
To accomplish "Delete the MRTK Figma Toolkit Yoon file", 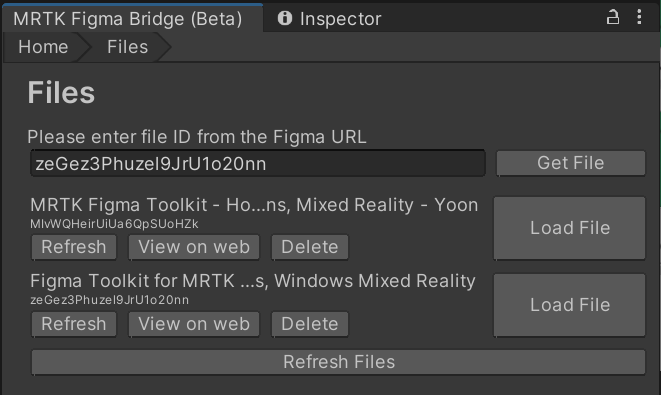I will tap(310, 247).
